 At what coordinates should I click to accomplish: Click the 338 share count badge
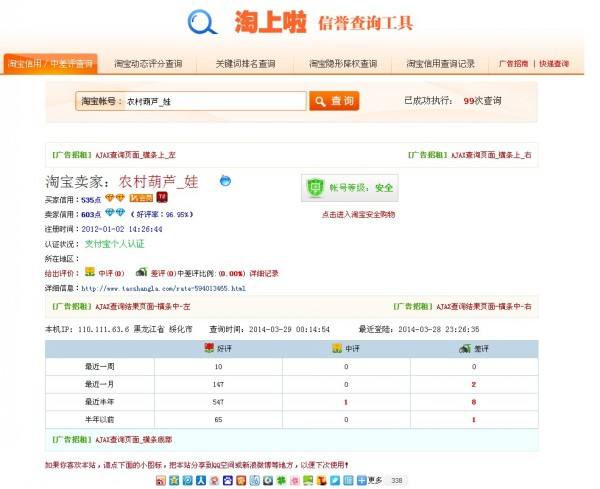pos(396,481)
